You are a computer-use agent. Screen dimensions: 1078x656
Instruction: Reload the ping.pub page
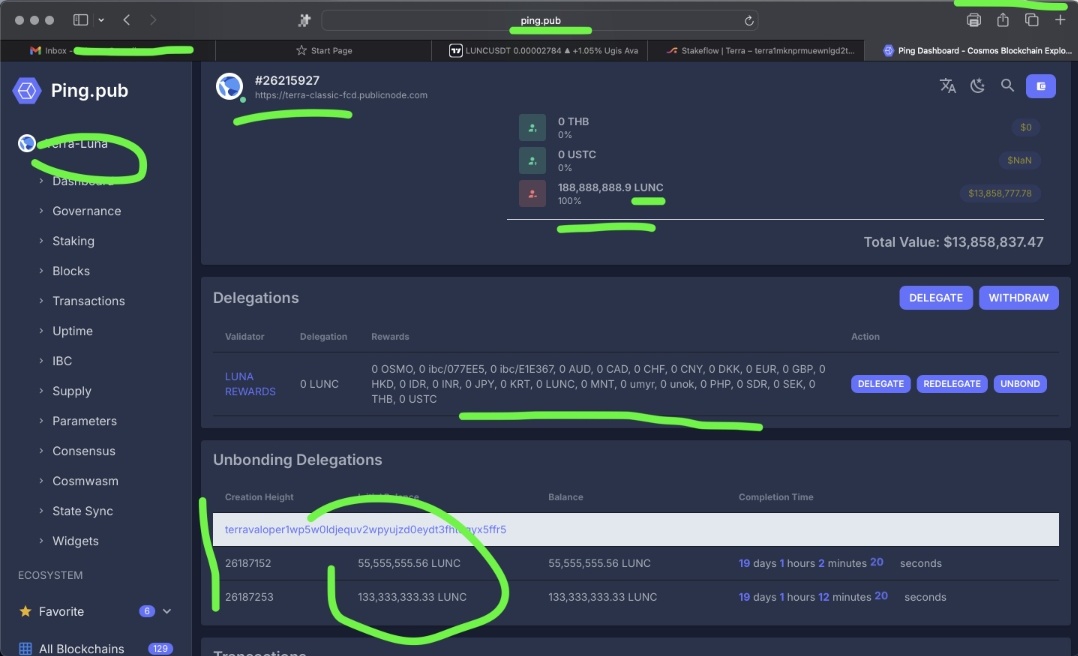pyautogui.click(x=747, y=18)
